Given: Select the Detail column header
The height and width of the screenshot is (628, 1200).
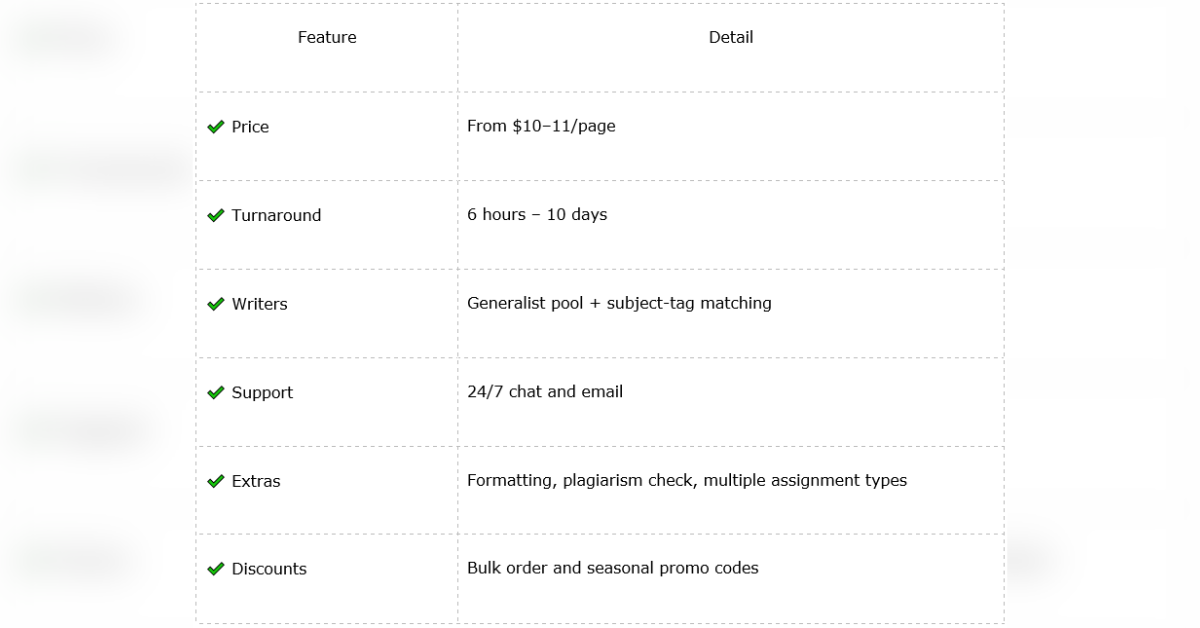Looking at the screenshot, I should coord(731,37).
